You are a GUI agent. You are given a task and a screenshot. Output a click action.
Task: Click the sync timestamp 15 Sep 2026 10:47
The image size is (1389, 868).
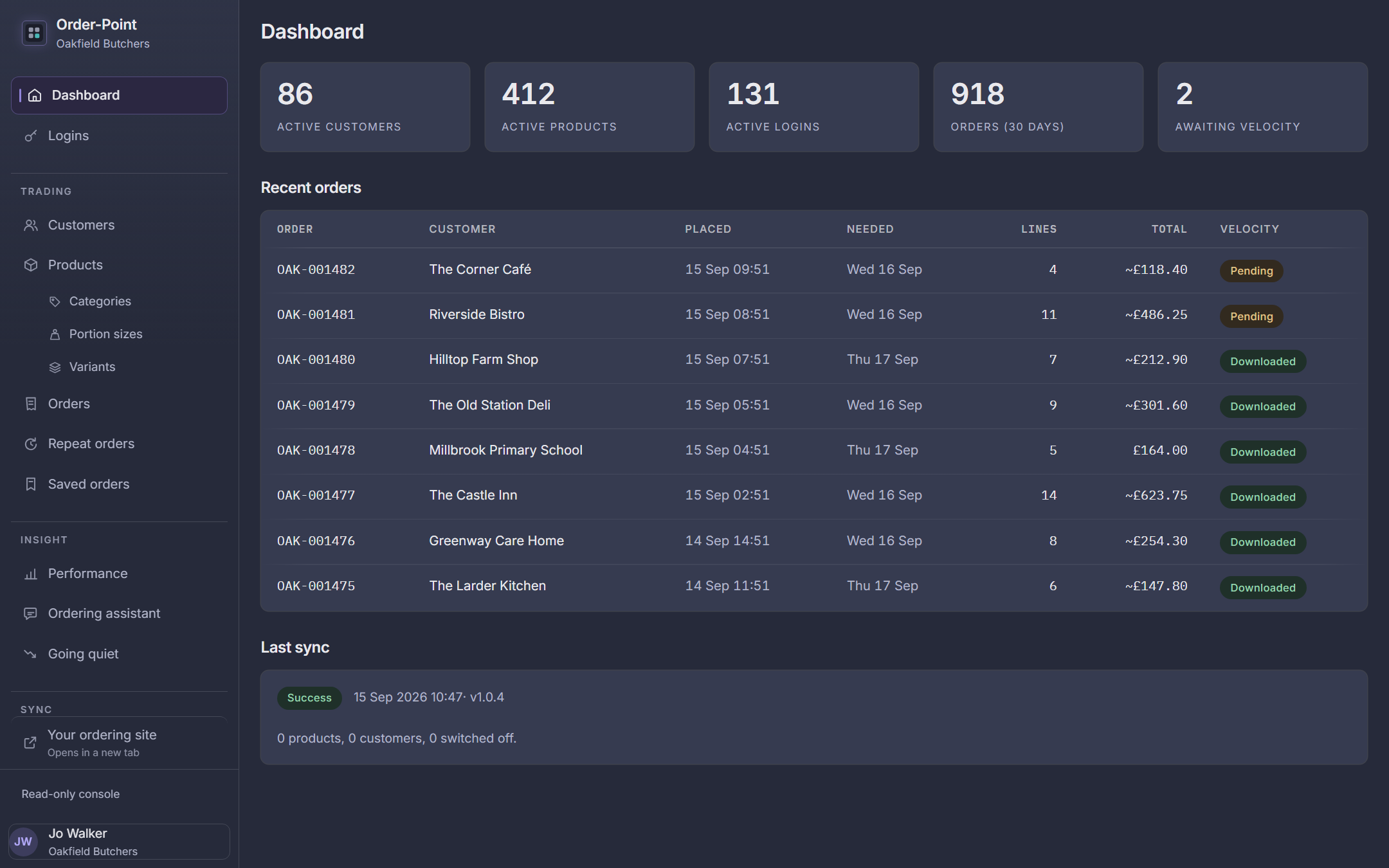coord(408,697)
